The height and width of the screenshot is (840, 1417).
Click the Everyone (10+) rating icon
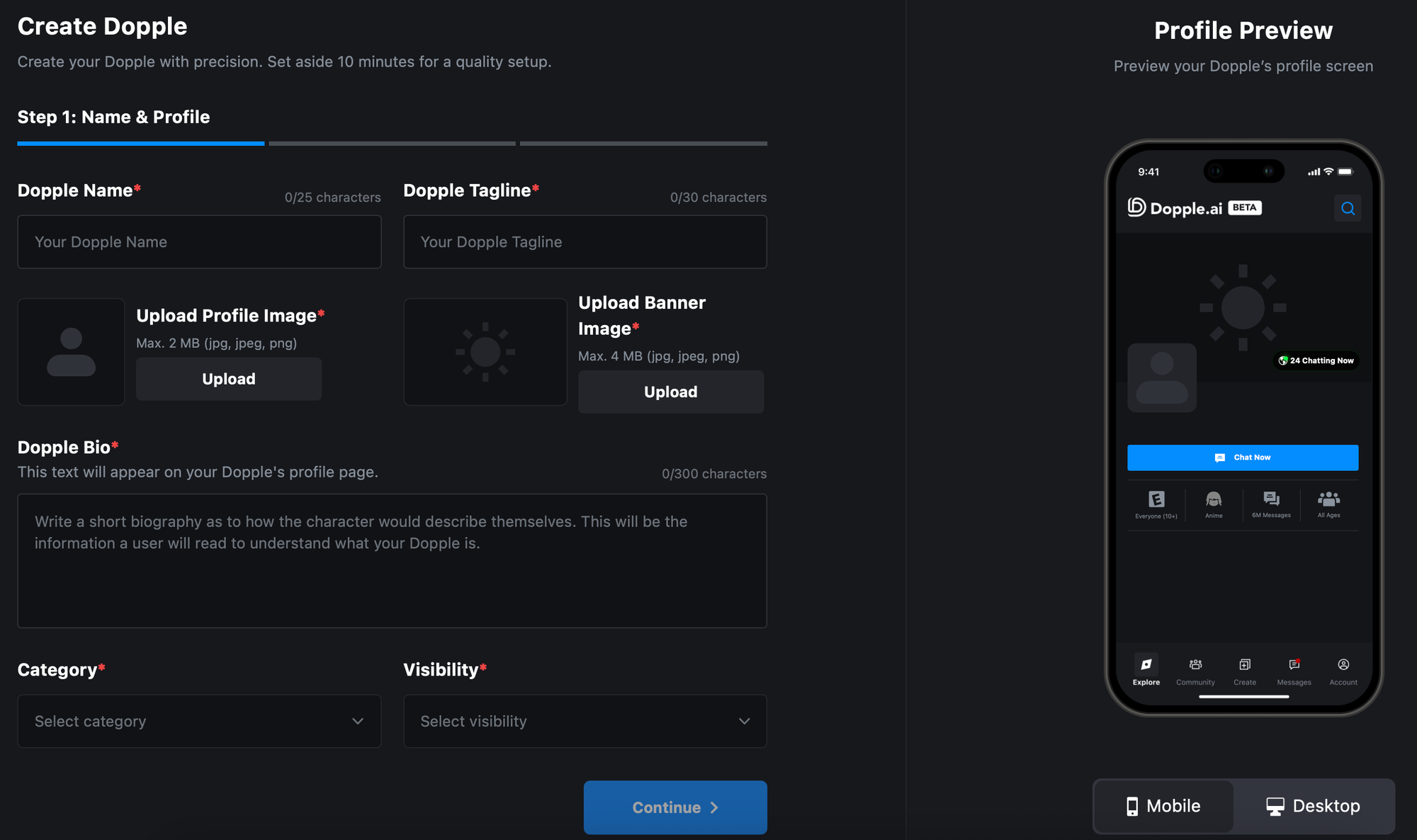pos(1156,500)
